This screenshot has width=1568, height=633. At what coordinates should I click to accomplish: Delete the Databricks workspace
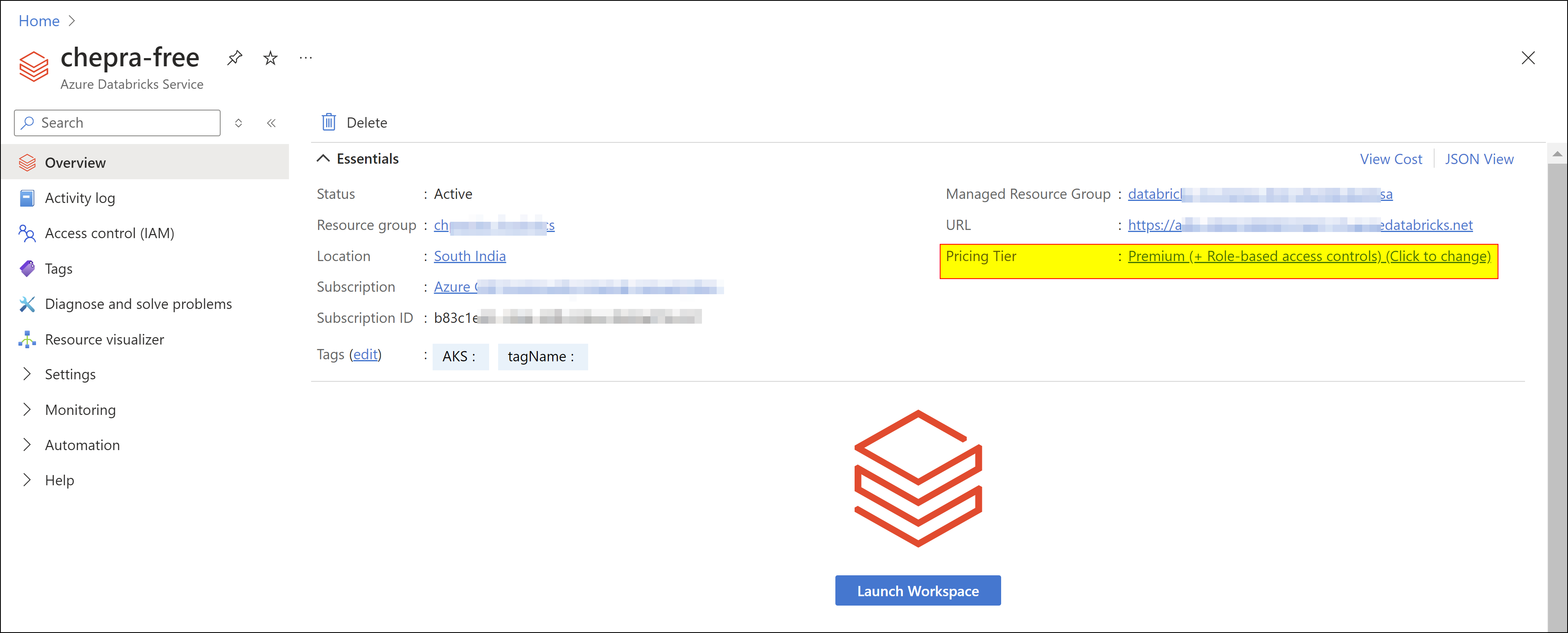(x=354, y=122)
